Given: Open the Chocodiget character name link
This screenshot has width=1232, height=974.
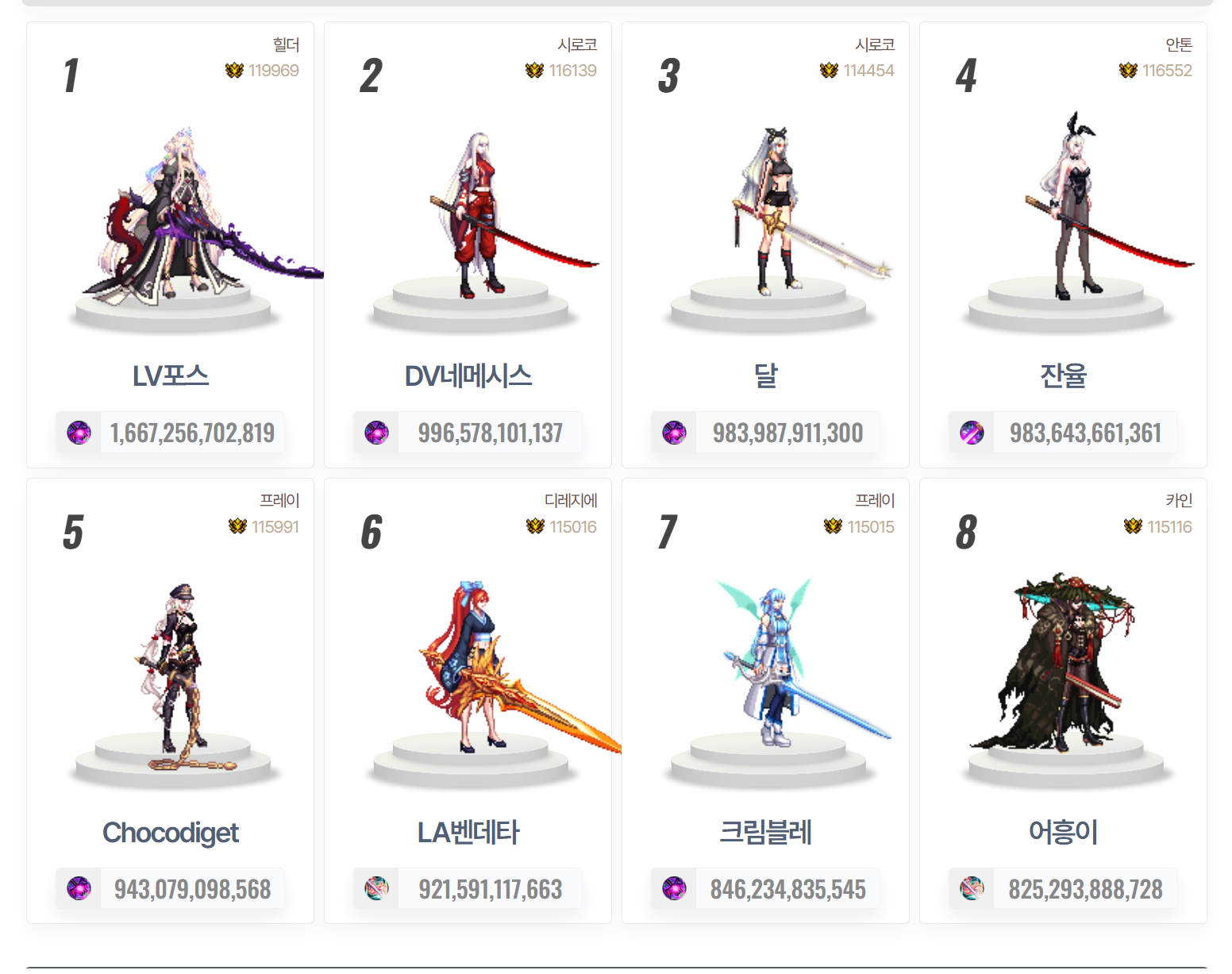Looking at the screenshot, I should pos(171,833).
